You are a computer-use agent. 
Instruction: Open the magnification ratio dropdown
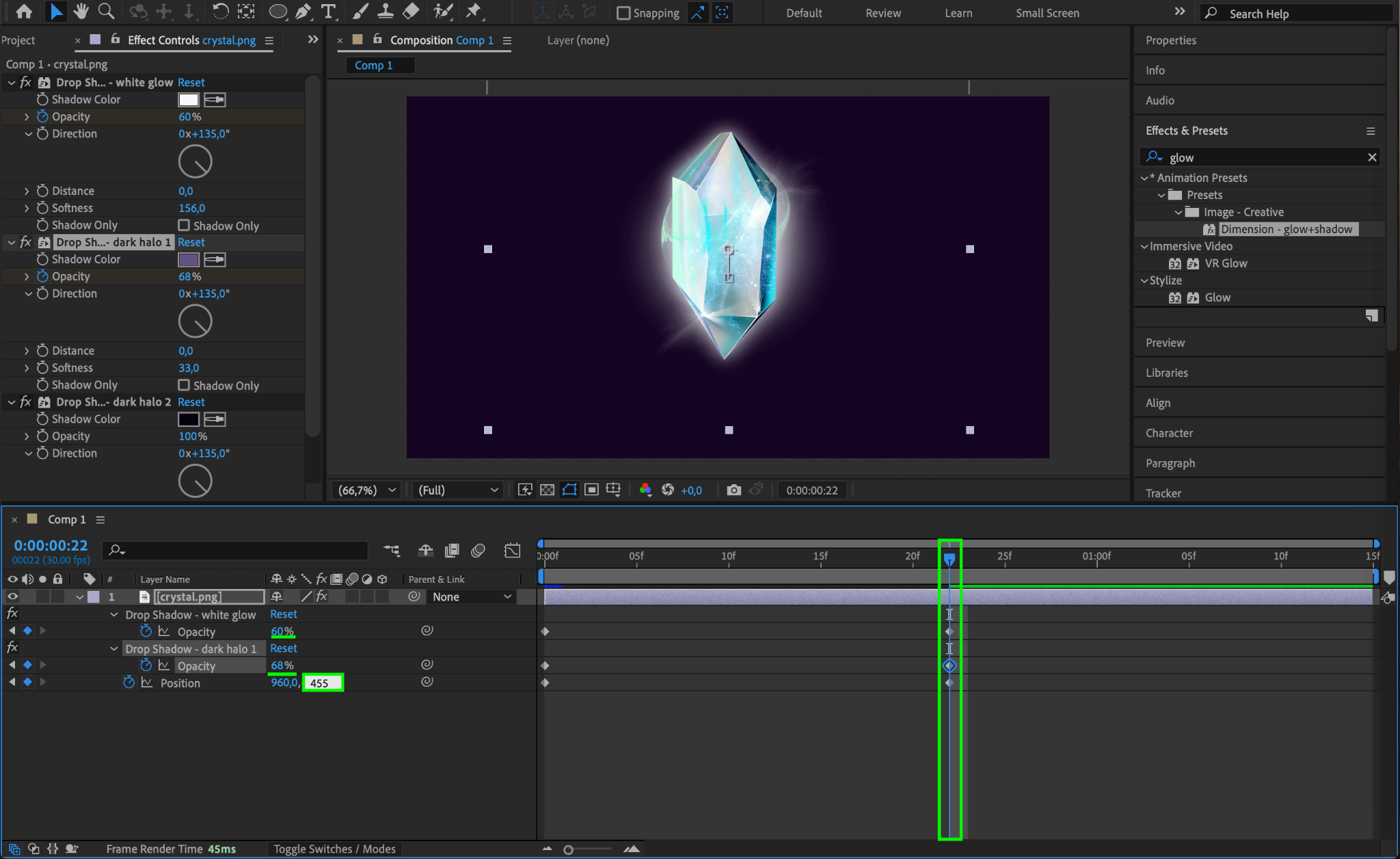click(367, 490)
